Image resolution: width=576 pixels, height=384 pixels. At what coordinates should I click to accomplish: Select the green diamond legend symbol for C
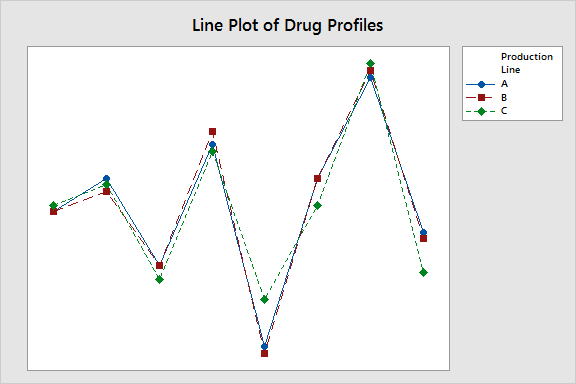(x=481, y=111)
